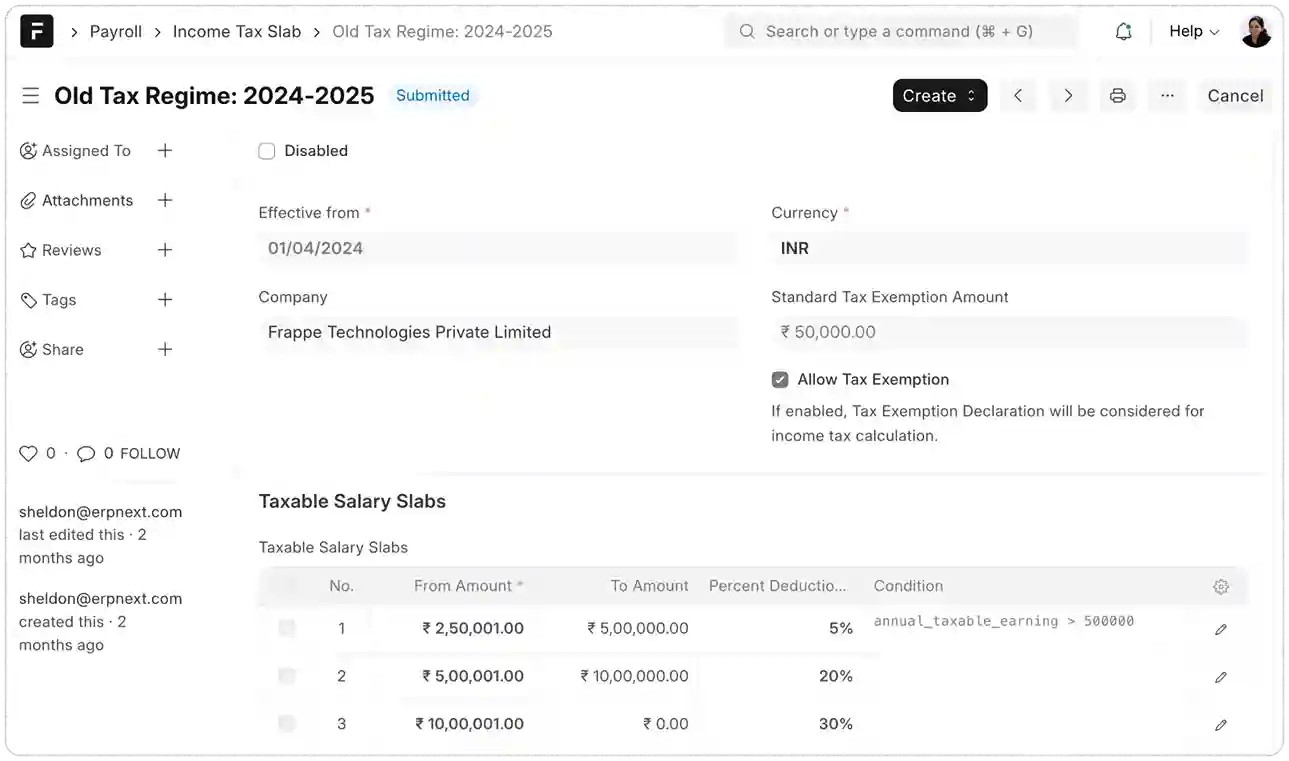The width and height of the screenshot is (1289, 761).
Task: Open the notification bell
Action: 1123,31
